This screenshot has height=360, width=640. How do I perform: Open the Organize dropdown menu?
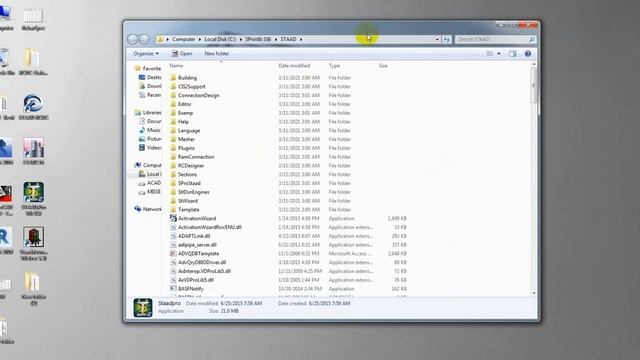[x=146, y=53]
